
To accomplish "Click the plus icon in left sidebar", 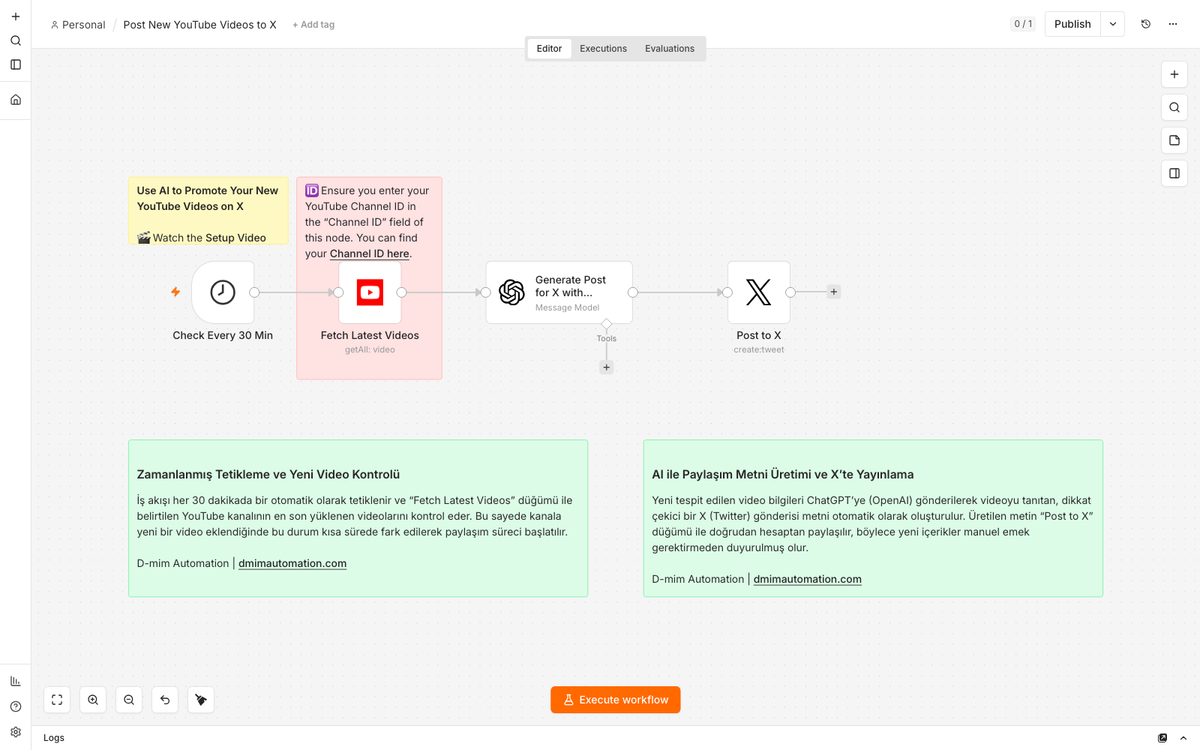I will pos(15,16).
